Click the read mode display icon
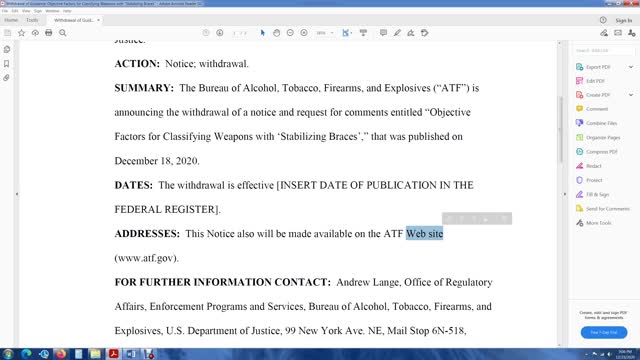 [363, 33]
